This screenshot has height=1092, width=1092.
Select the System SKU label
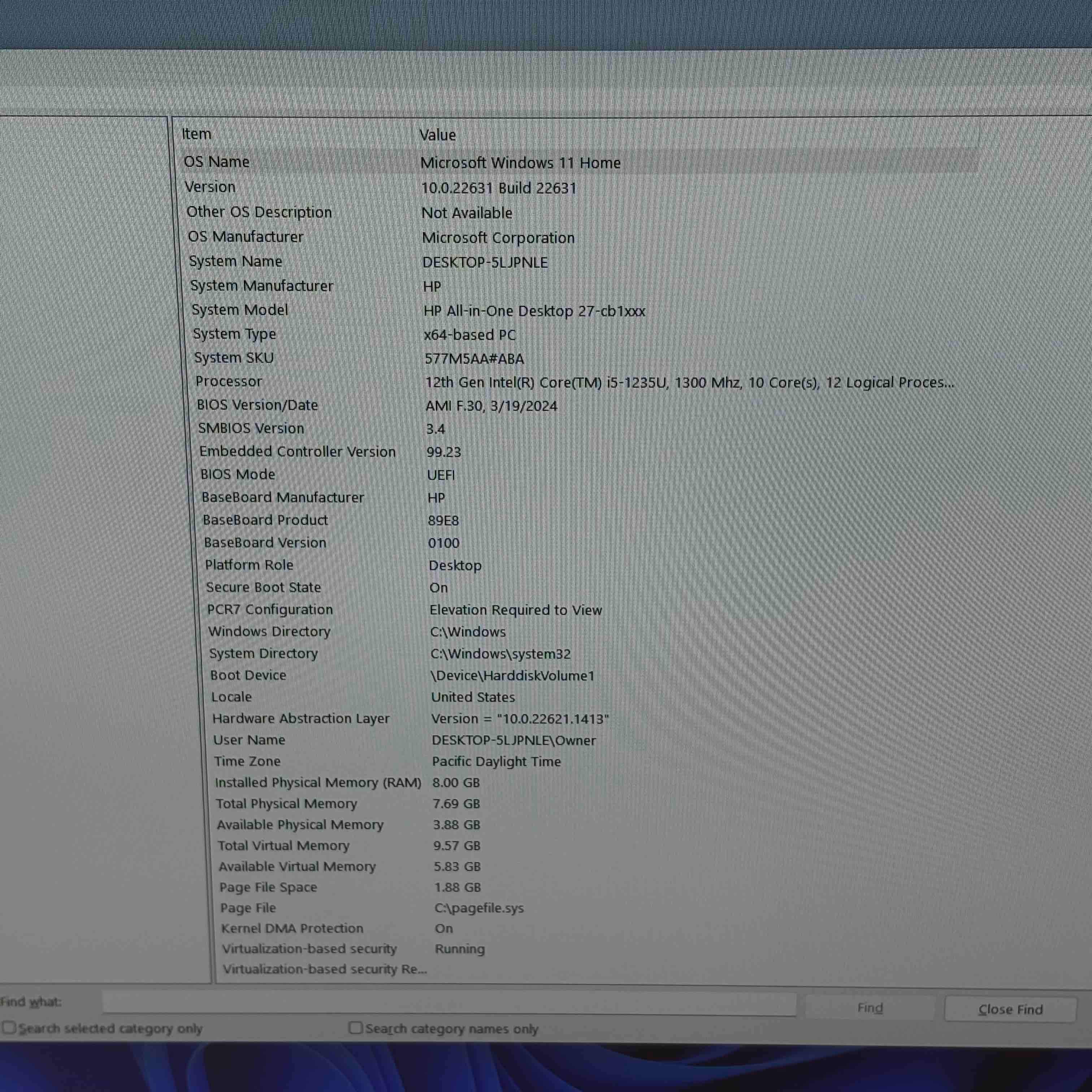click(234, 358)
